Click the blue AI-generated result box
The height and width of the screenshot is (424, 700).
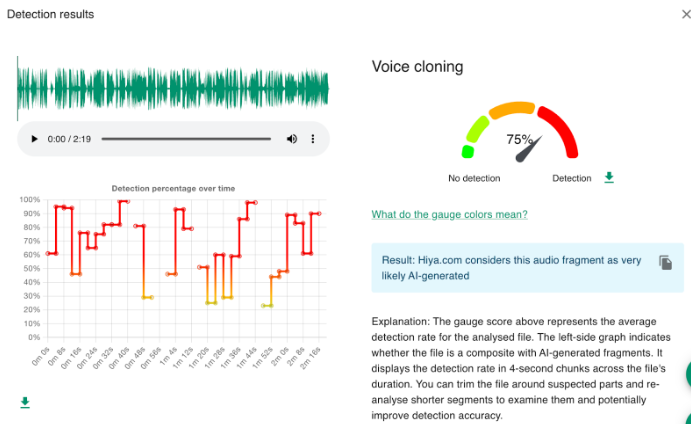click(x=510, y=268)
